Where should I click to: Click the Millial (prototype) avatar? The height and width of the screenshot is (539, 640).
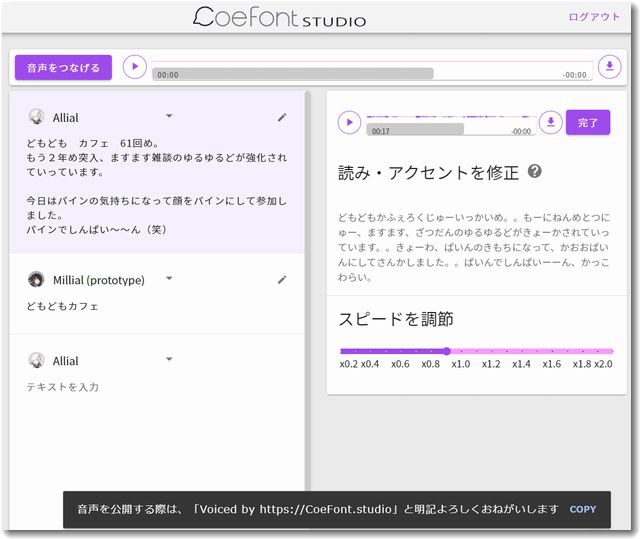(36, 279)
